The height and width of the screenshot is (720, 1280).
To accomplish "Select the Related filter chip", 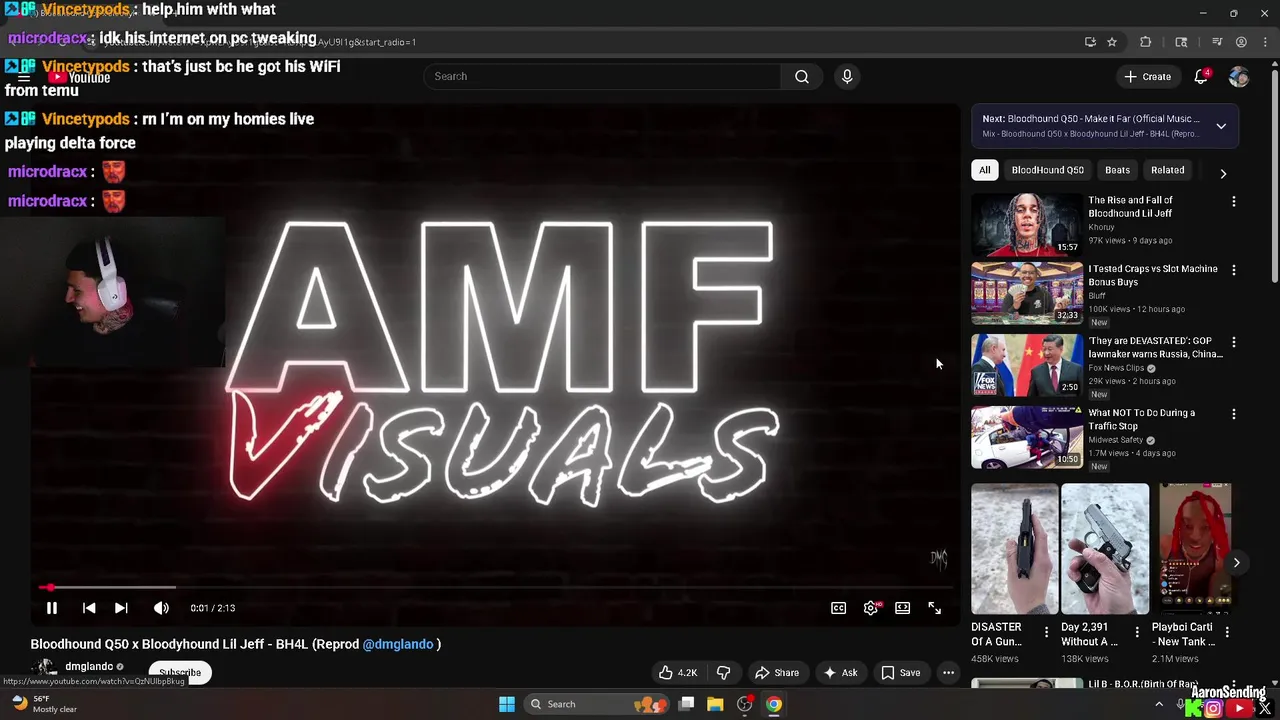I will [x=1167, y=170].
